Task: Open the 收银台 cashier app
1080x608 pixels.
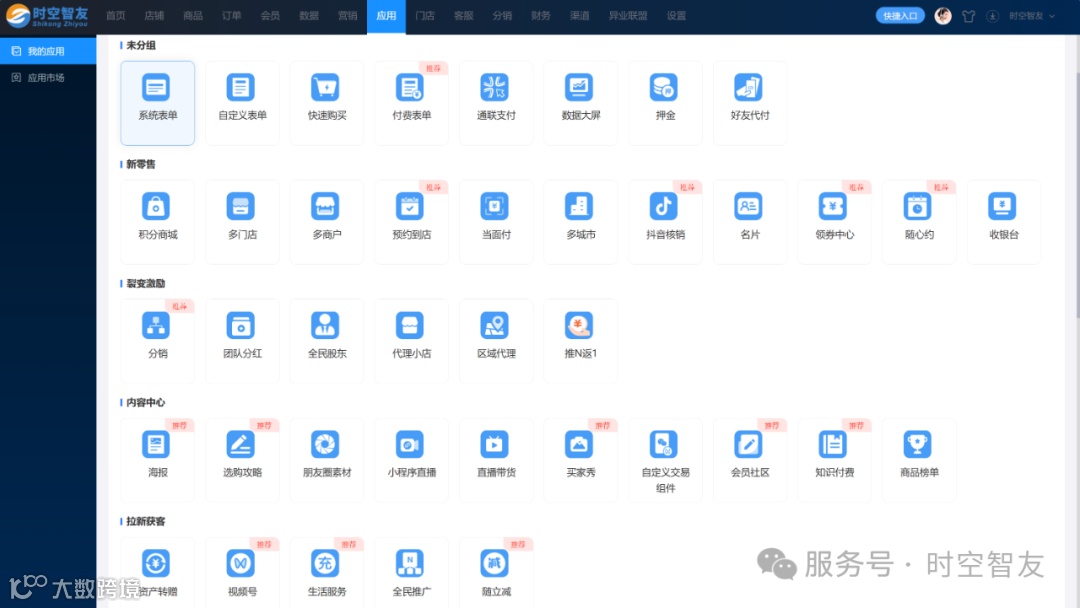Action: 1004,222
